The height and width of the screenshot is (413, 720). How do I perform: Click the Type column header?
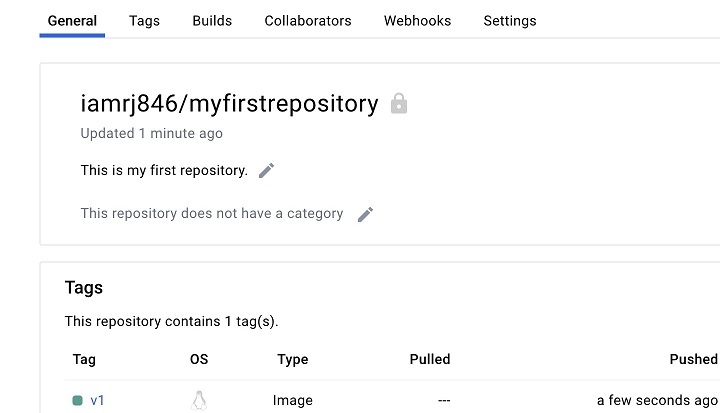(x=292, y=359)
